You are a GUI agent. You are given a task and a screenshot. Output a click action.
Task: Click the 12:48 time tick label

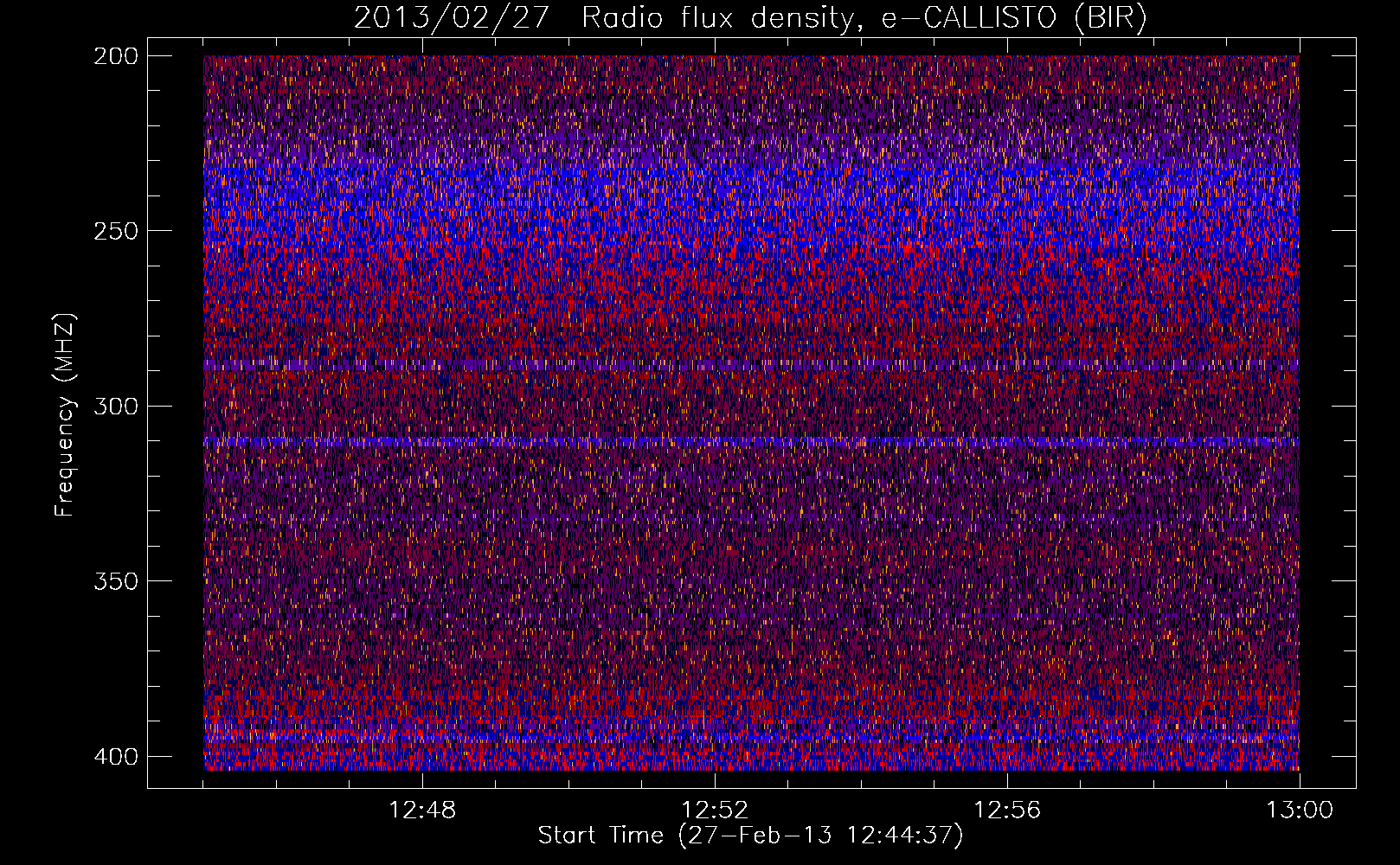422,811
